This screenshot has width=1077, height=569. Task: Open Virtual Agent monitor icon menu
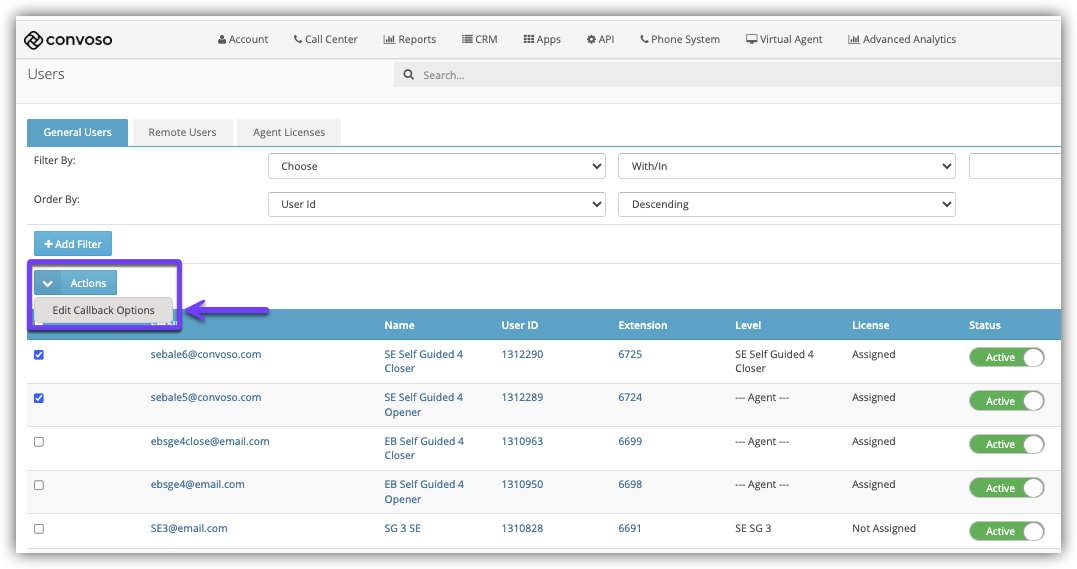point(784,39)
